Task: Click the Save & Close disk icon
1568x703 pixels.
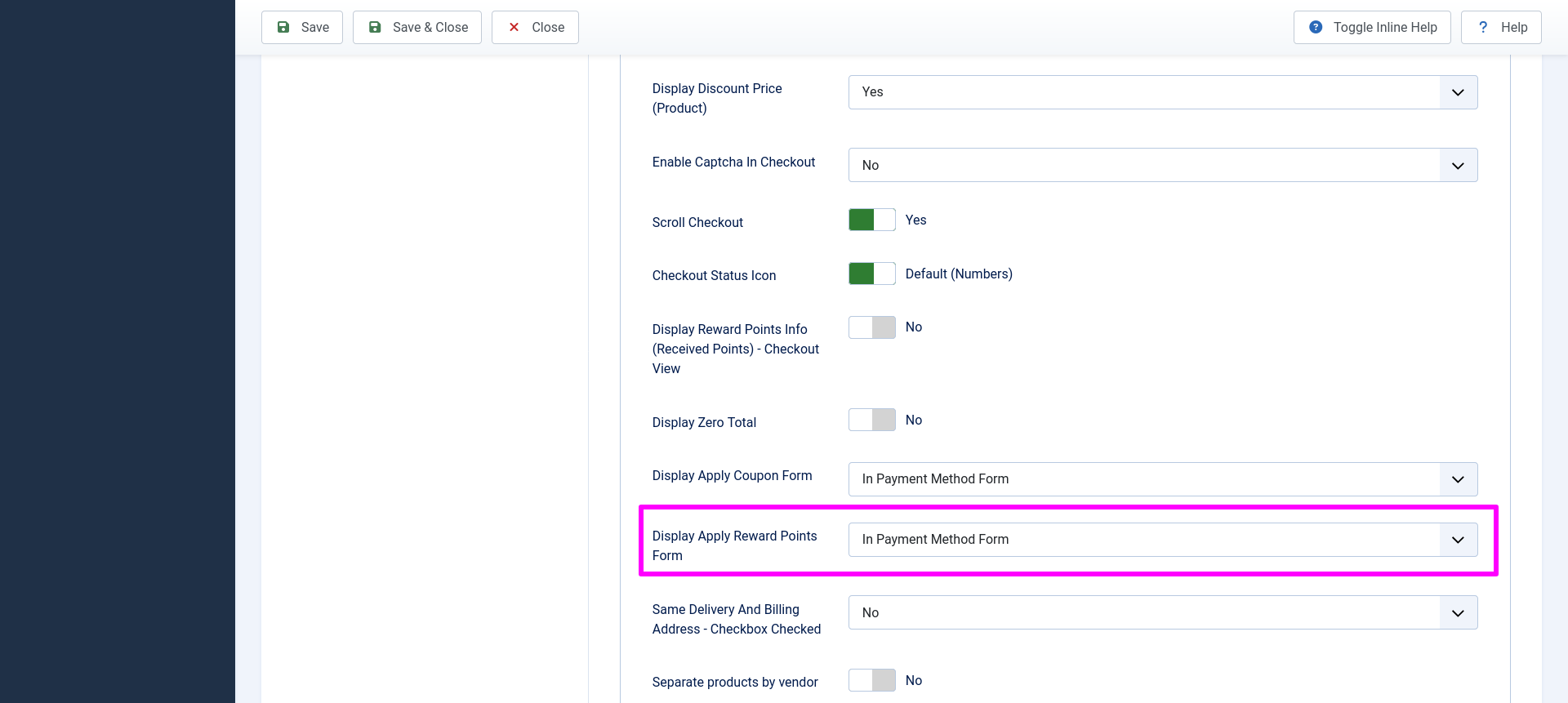Action: [x=375, y=27]
